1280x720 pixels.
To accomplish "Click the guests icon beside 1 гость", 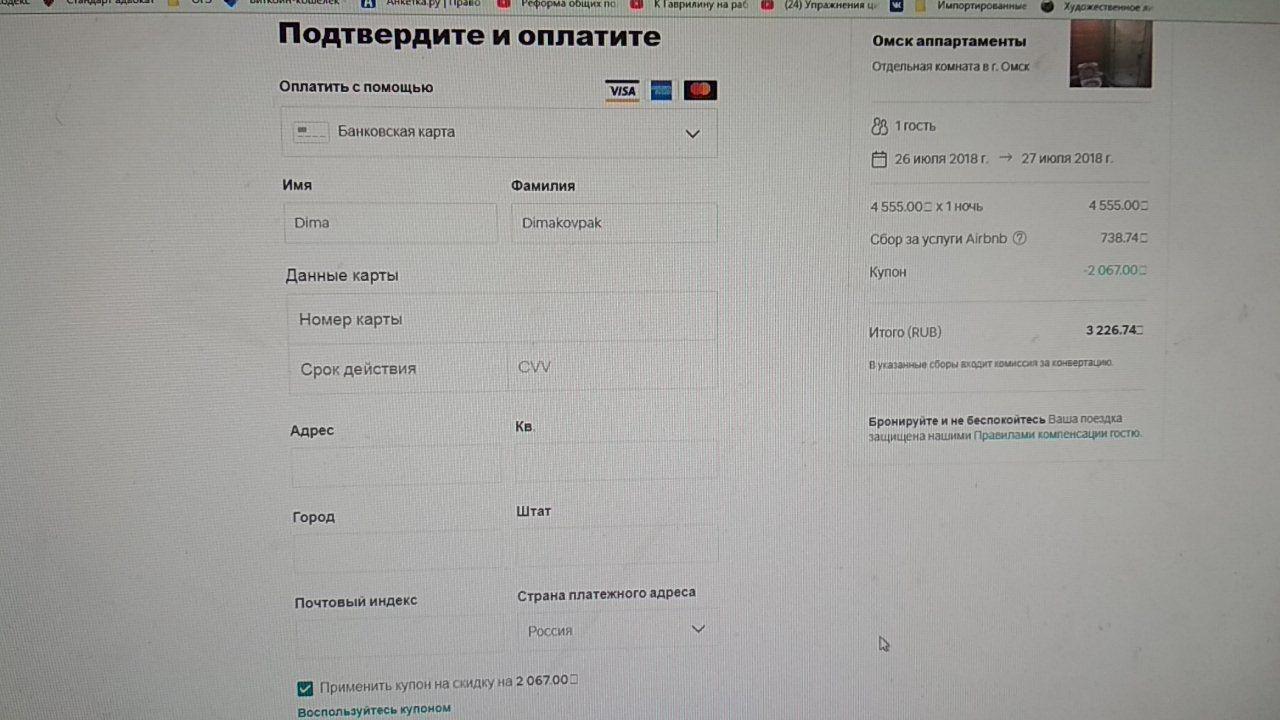I will coord(879,126).
